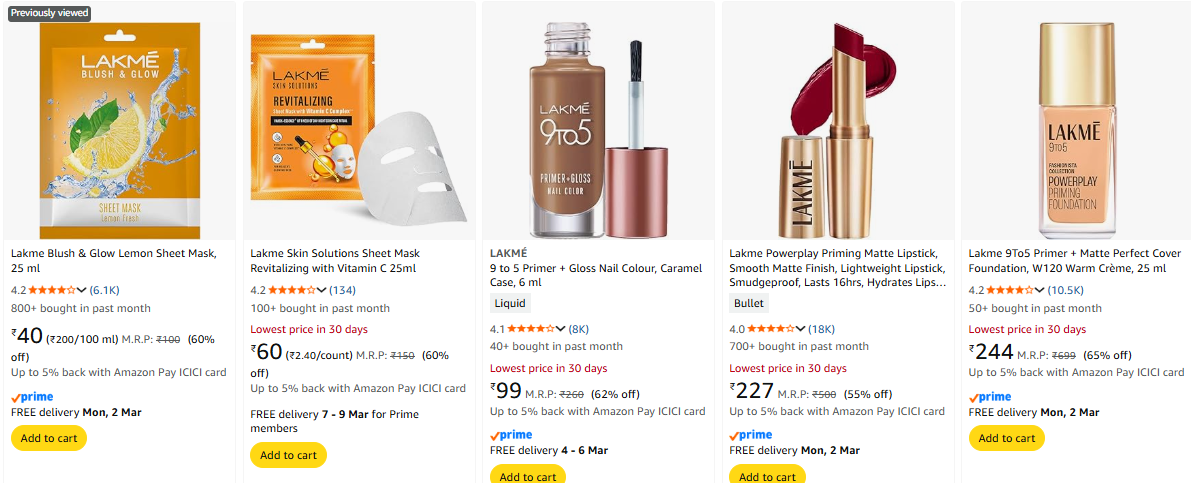Add Lemon Sheet Mask to cart
The height and width of the screenshot is (483, 1191).
point(49,438)
